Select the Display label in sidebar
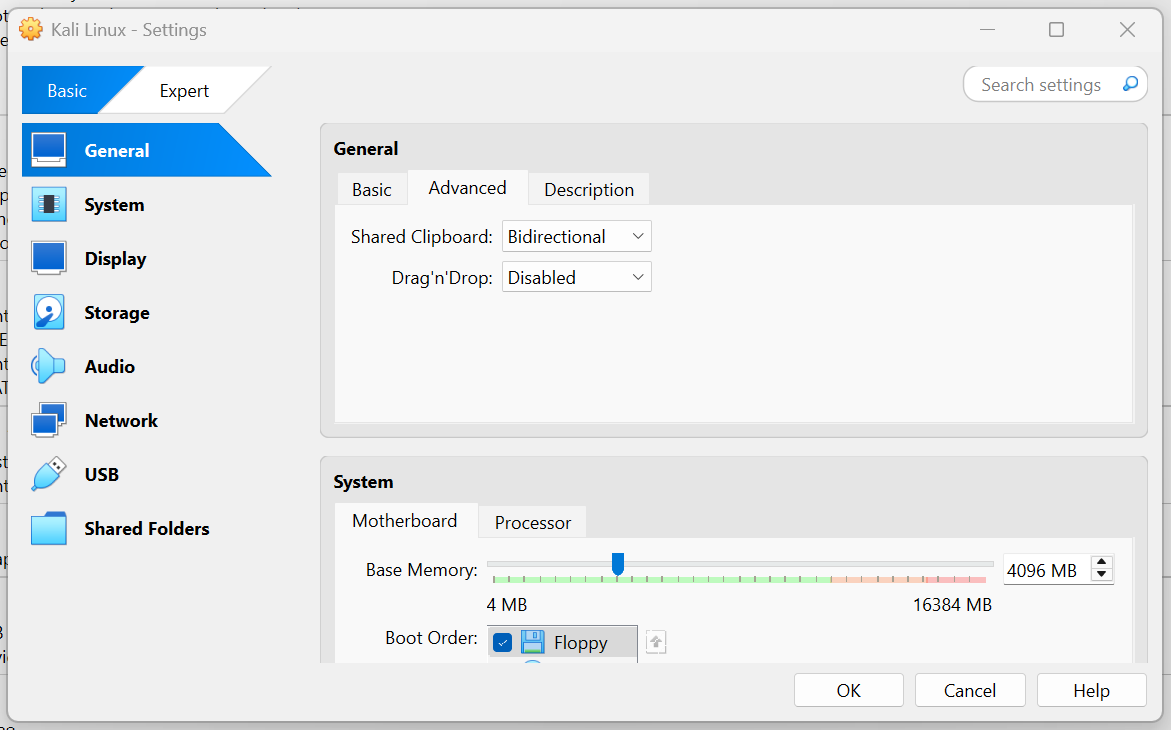Screen dimensions: 1171x730 pyautogui.click(x=116, y=259)
